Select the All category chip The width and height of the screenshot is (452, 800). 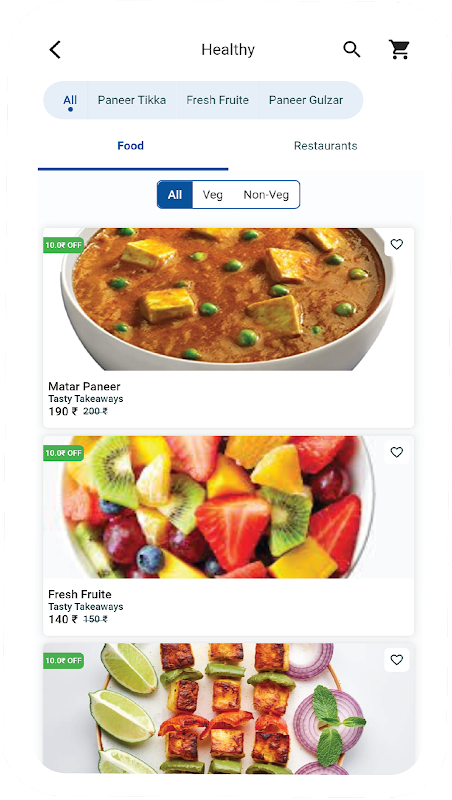point(70,100)
